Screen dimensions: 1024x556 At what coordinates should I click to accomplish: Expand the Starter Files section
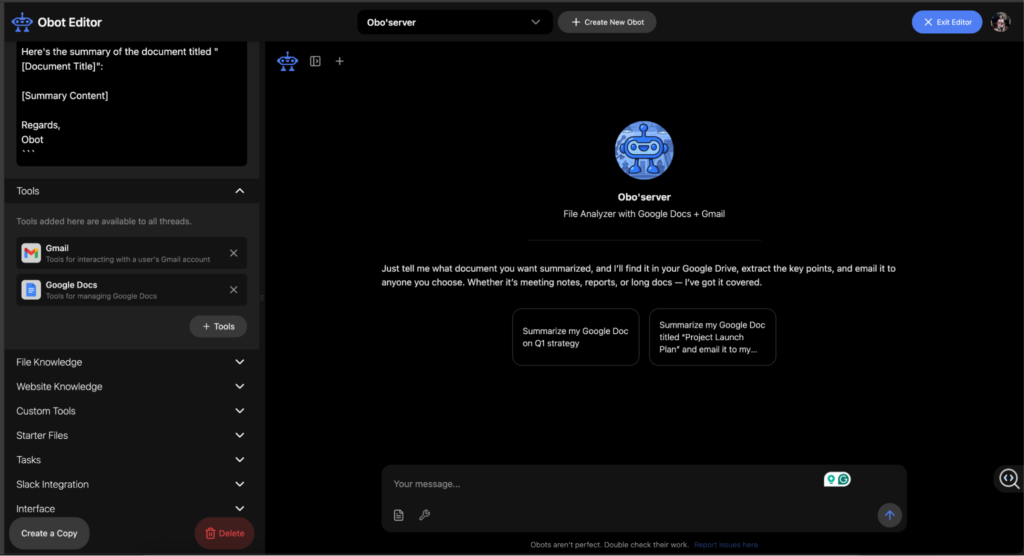[131, 436]
